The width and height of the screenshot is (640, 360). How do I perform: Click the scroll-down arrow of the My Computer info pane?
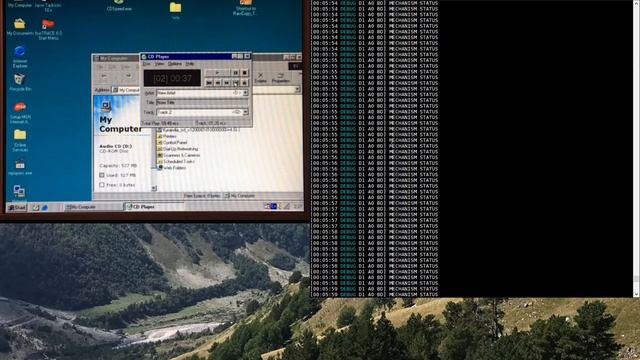pos(154,188)
